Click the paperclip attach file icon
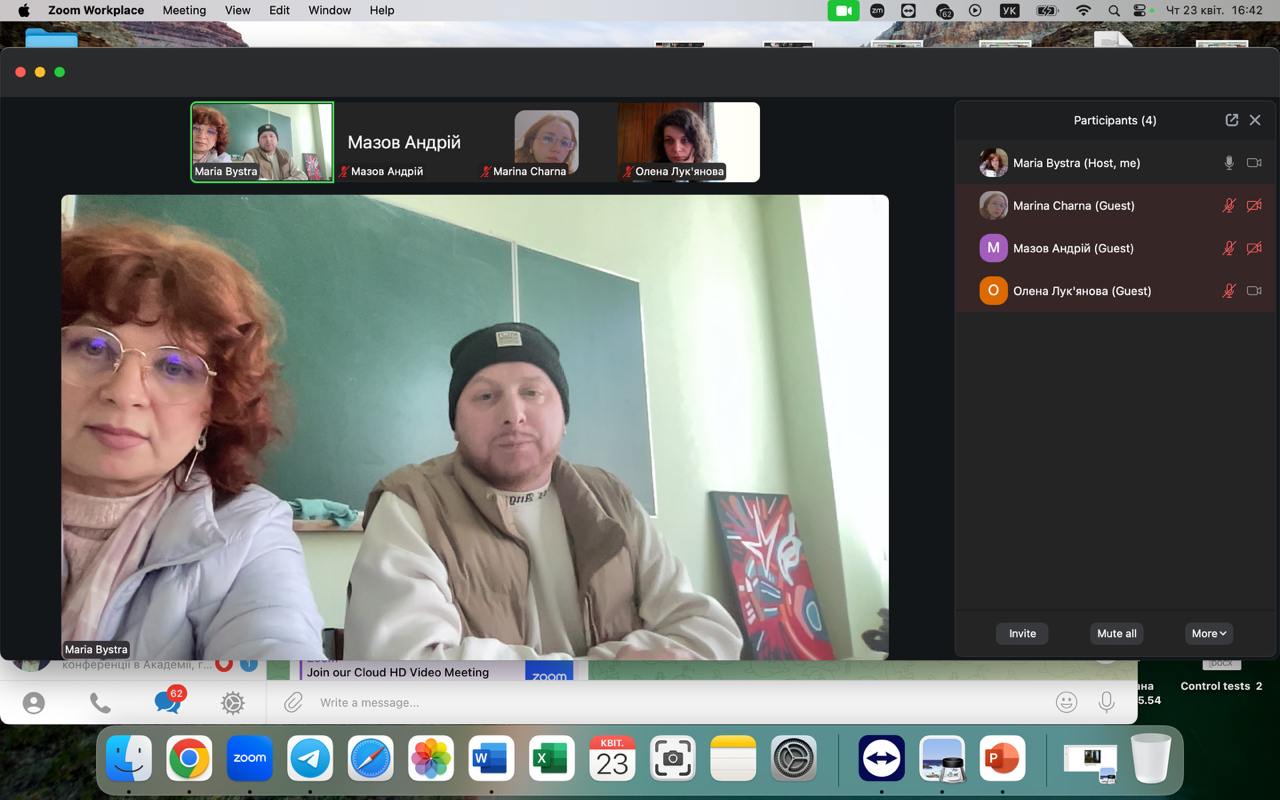Viewport: 1280px width, 800px height. pyautogui.click(x=293, y=703)
